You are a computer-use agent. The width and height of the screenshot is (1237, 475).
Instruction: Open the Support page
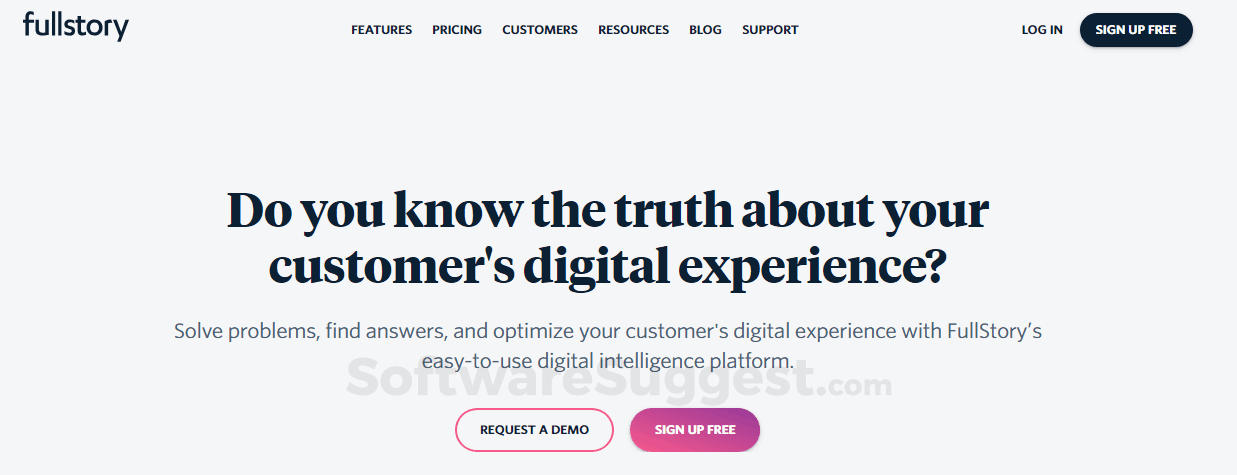tap(770, 30)
